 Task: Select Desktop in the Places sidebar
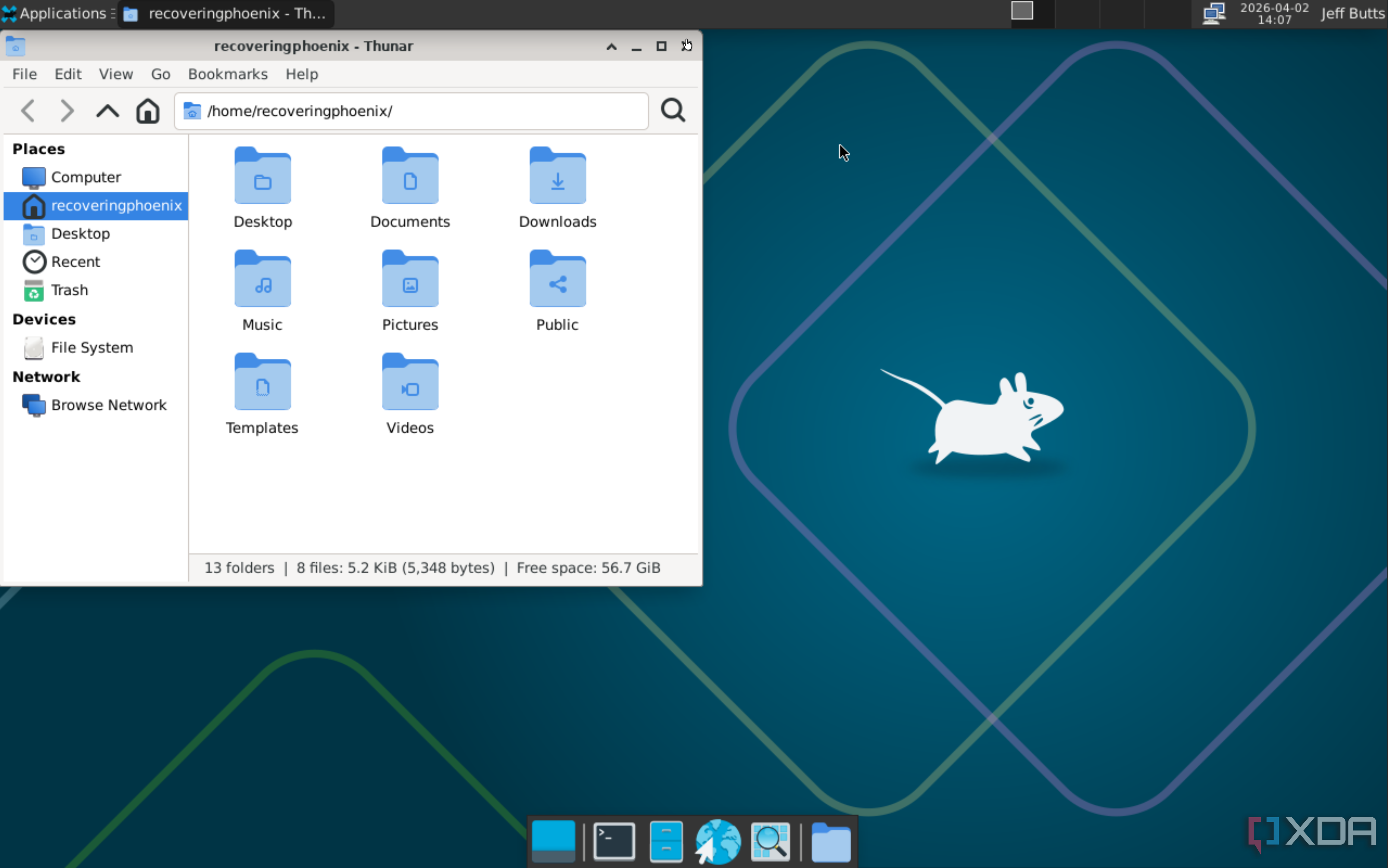click(96, 234)
